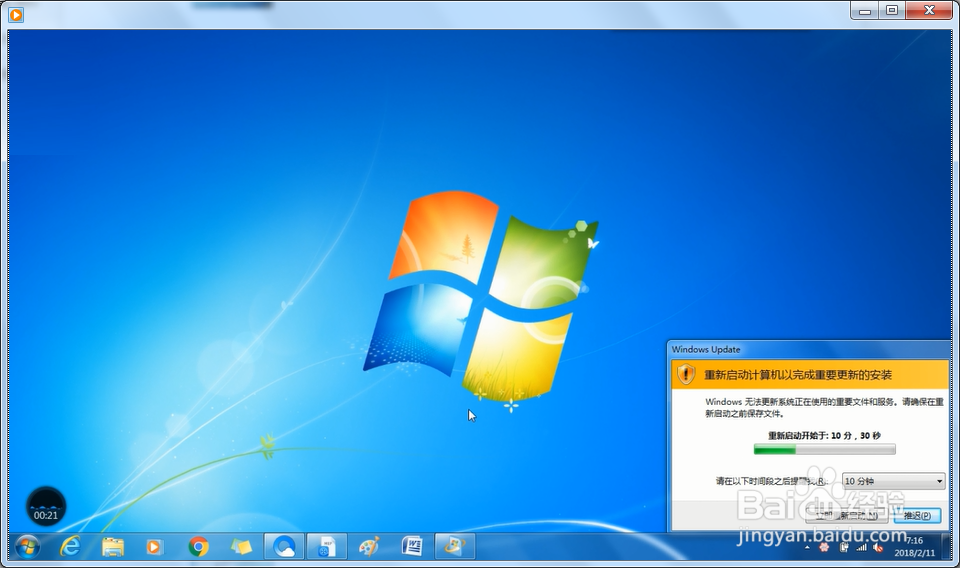Click the 推迟(P) postpone button
Viewport: 960px width, 568px height.
(x=917, y=516)
